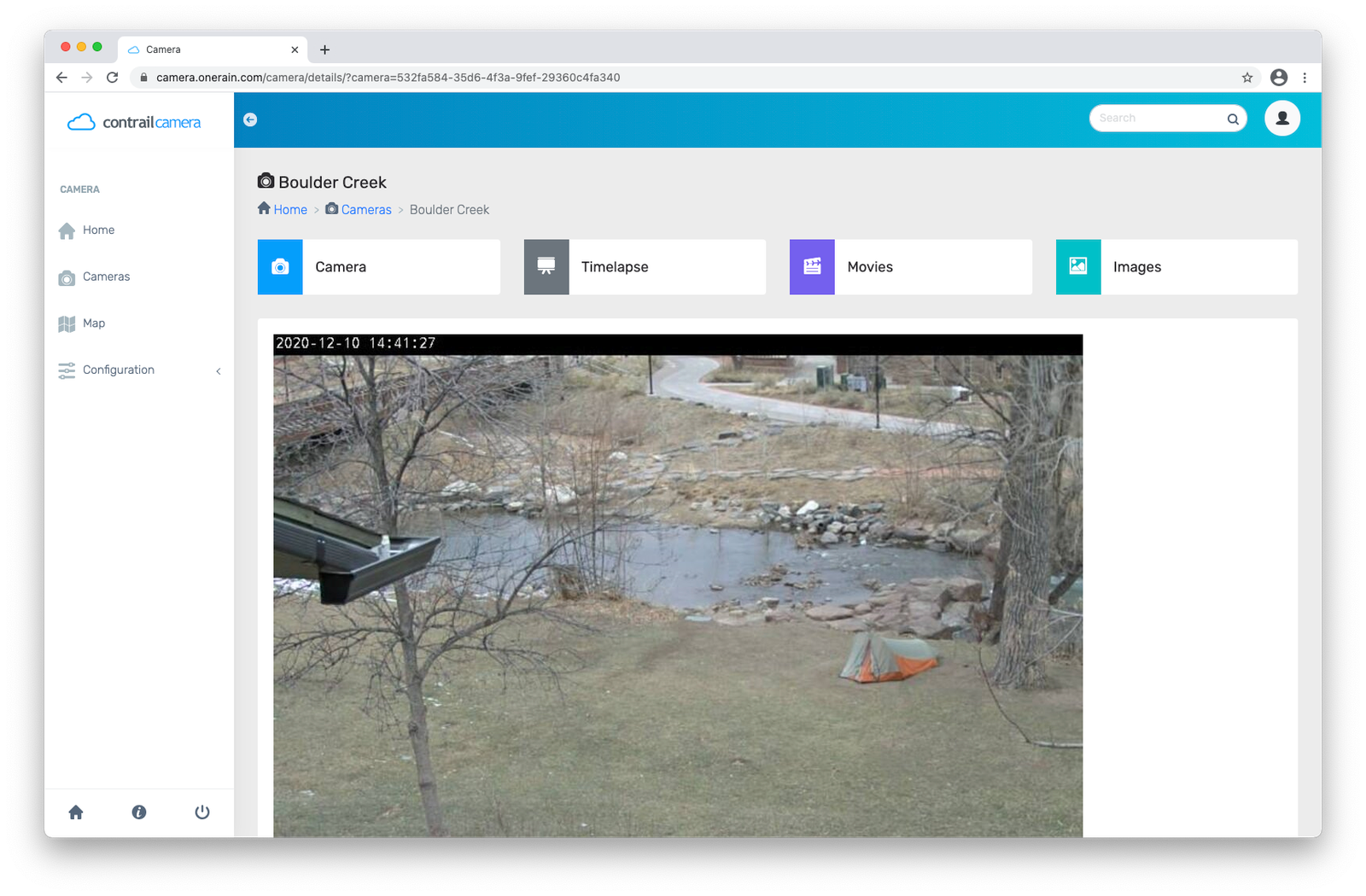Screen dimensions: 1366x896
Task: Expand the Configuration menu chevron
Action: pyautogui.click(x=219, y=370)
